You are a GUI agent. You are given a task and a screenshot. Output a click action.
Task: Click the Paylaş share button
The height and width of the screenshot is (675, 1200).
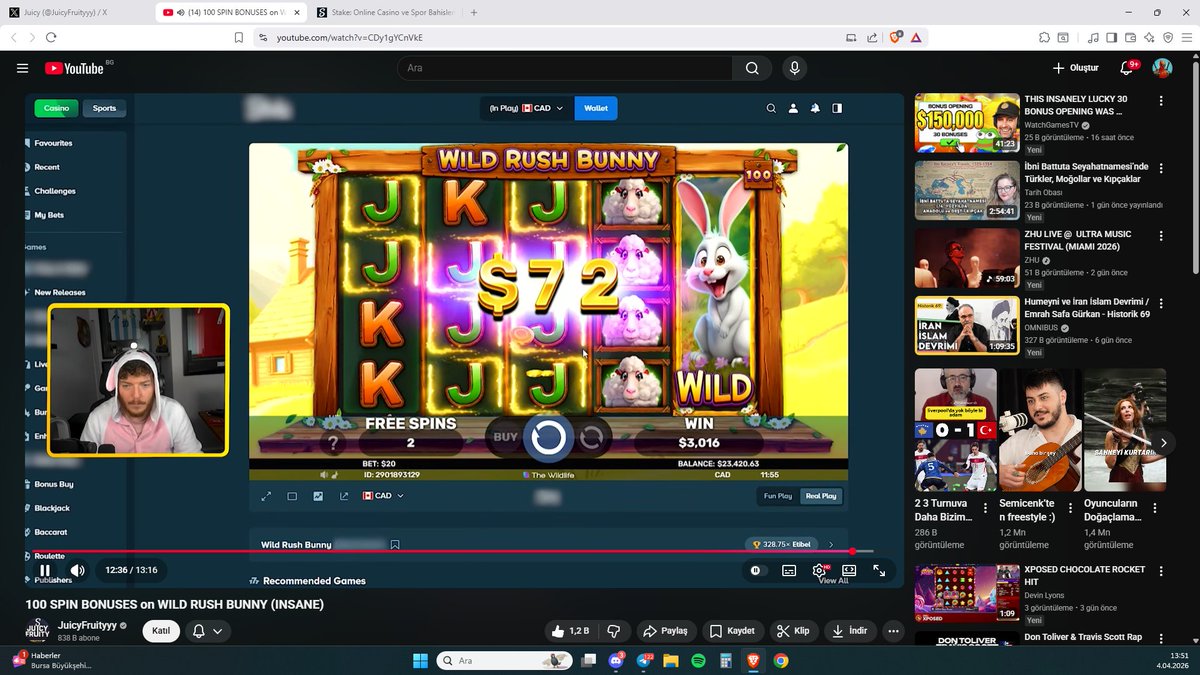[x=666, y=631]
